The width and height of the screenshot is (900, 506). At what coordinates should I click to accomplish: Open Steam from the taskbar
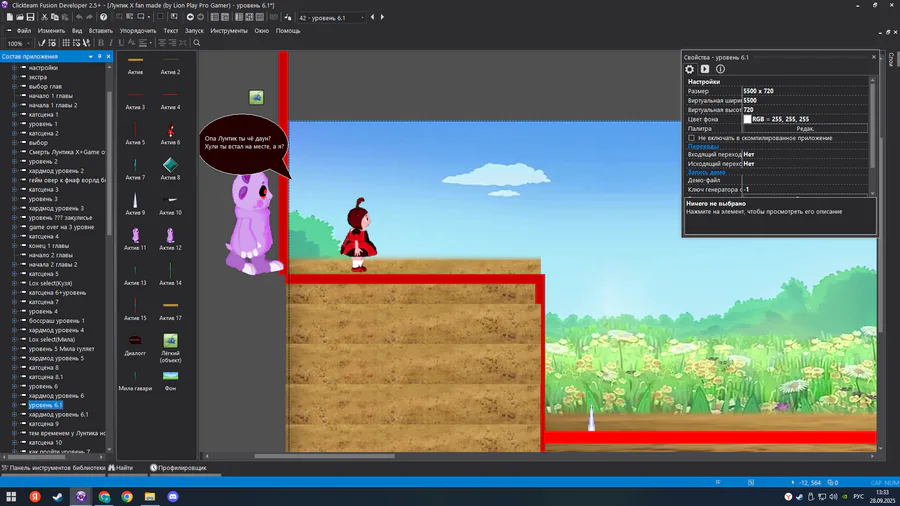click(x=58, y=497)
